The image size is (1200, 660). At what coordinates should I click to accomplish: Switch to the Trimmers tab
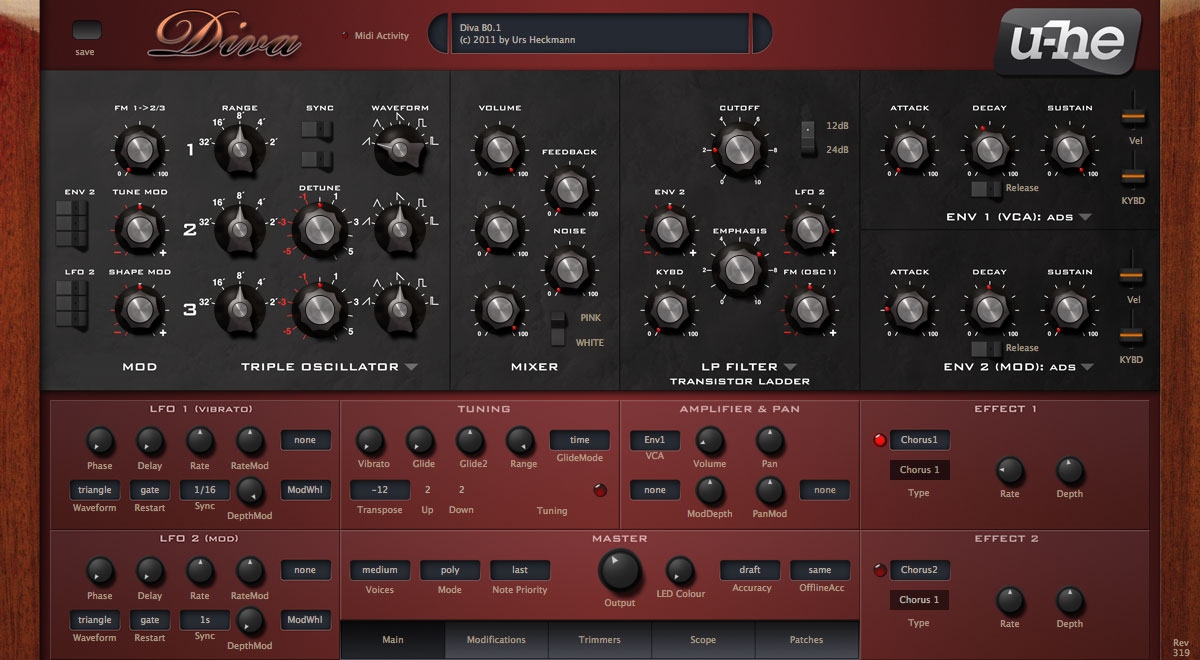point(600,640)
